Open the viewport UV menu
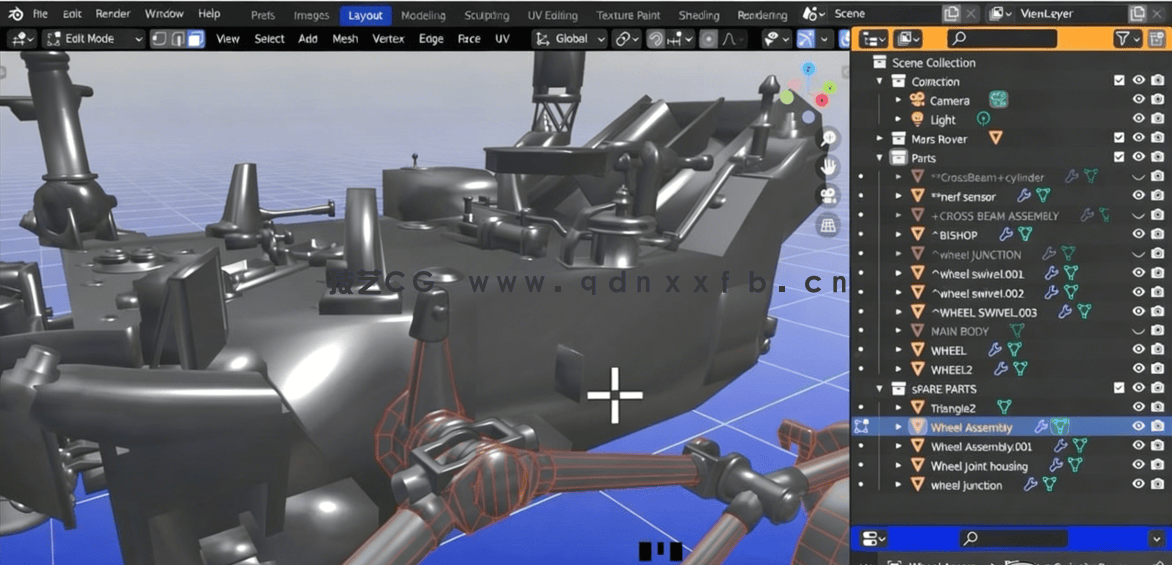Image resolution: width=1172 pixels, height=565 pixels. tap(503, 39)
